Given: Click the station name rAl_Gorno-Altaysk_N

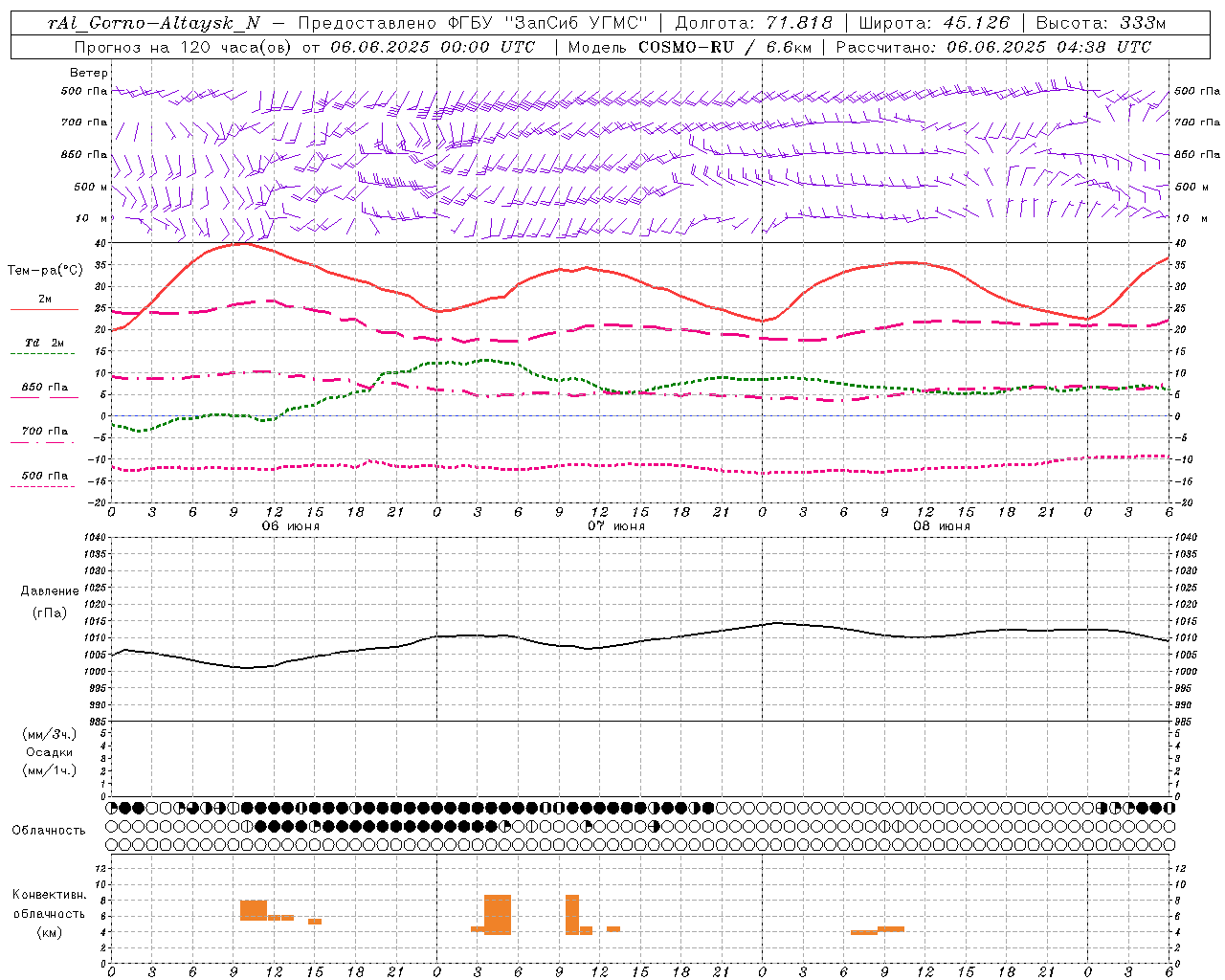Looking at the screenshot, I should [153, 23].
